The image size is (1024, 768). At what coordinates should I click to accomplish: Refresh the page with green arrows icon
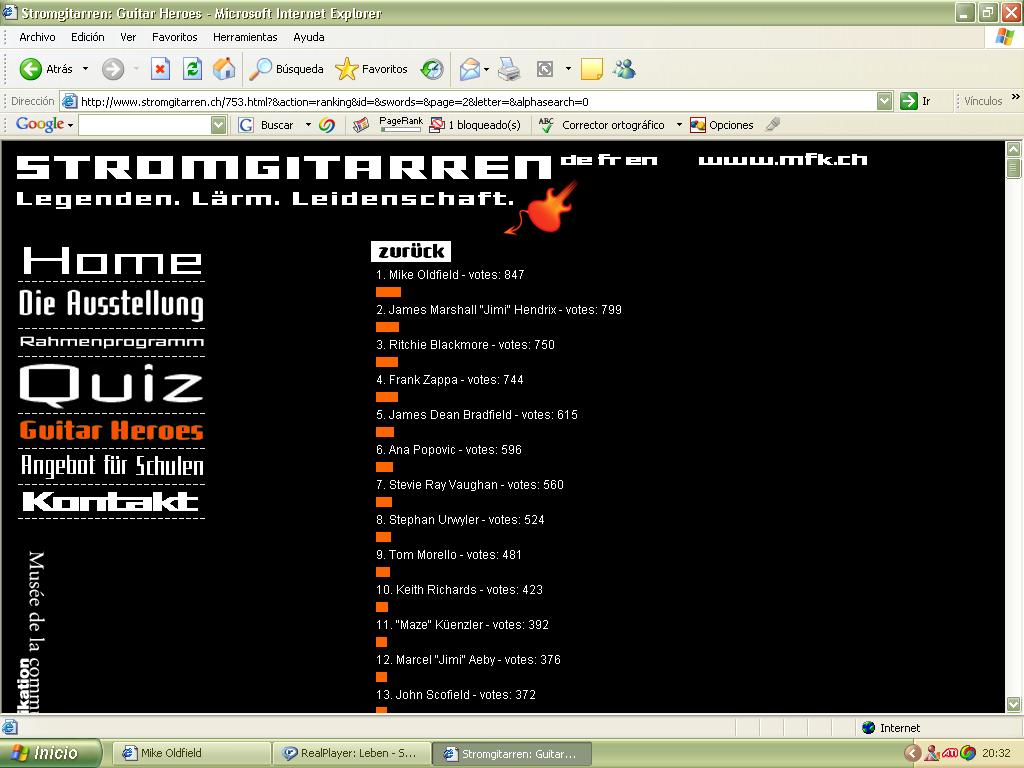tap(192, 69)
